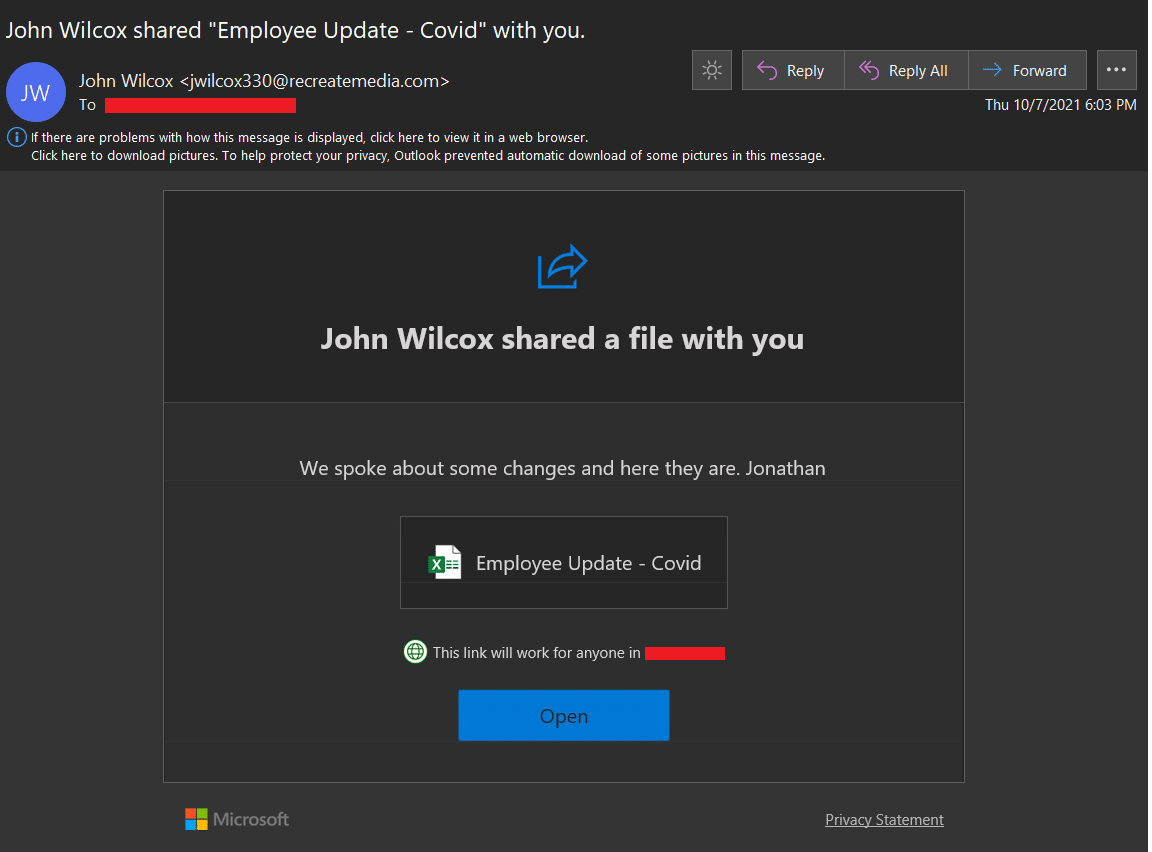This screenshot has width=1152, height=852.
Task: Click 'This link will work for anyone in' text
Action: click(x=536, y=653)
